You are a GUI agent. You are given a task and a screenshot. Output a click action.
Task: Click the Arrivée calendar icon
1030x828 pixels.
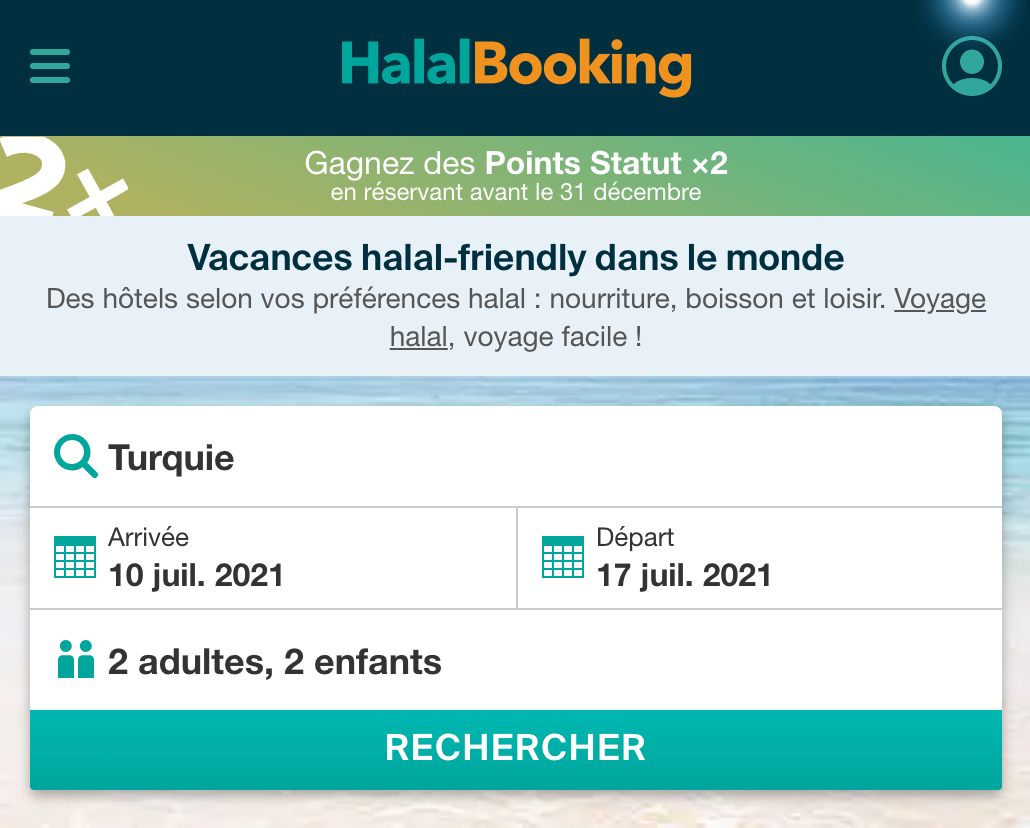75,557
